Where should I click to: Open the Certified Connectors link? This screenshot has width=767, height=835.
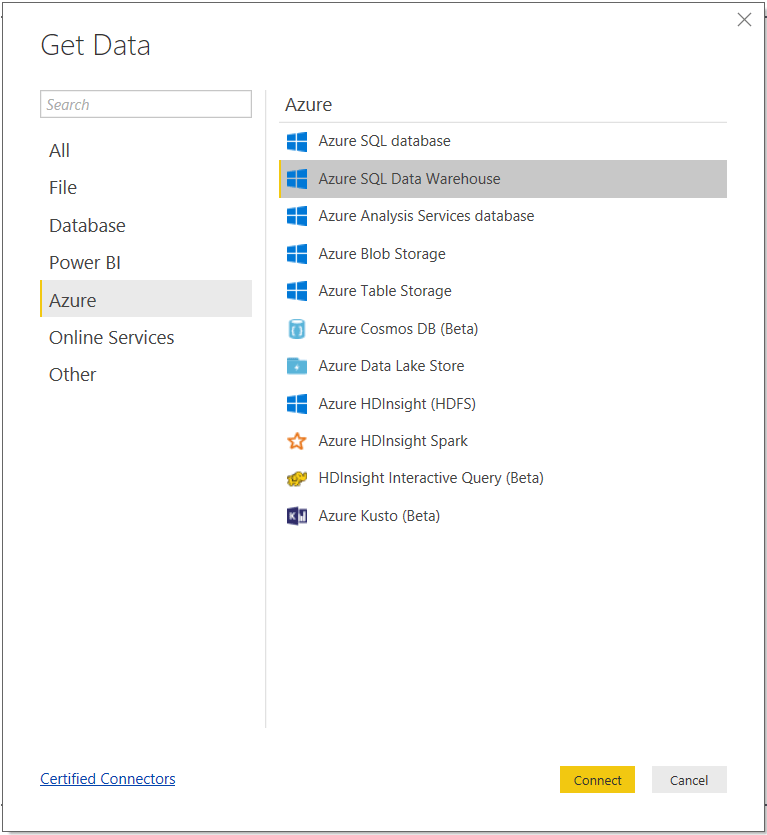point(107,779)
